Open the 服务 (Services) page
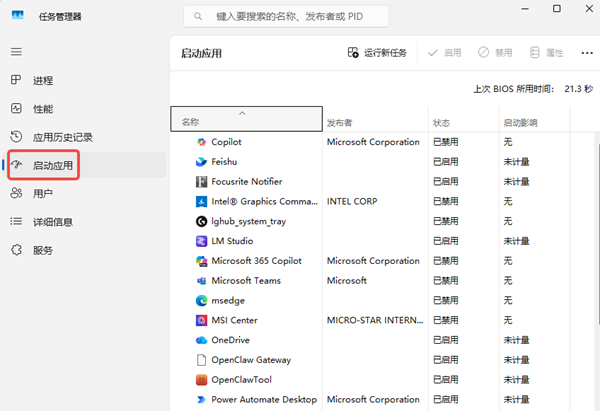The image size is (600, 411). point(84,250)
